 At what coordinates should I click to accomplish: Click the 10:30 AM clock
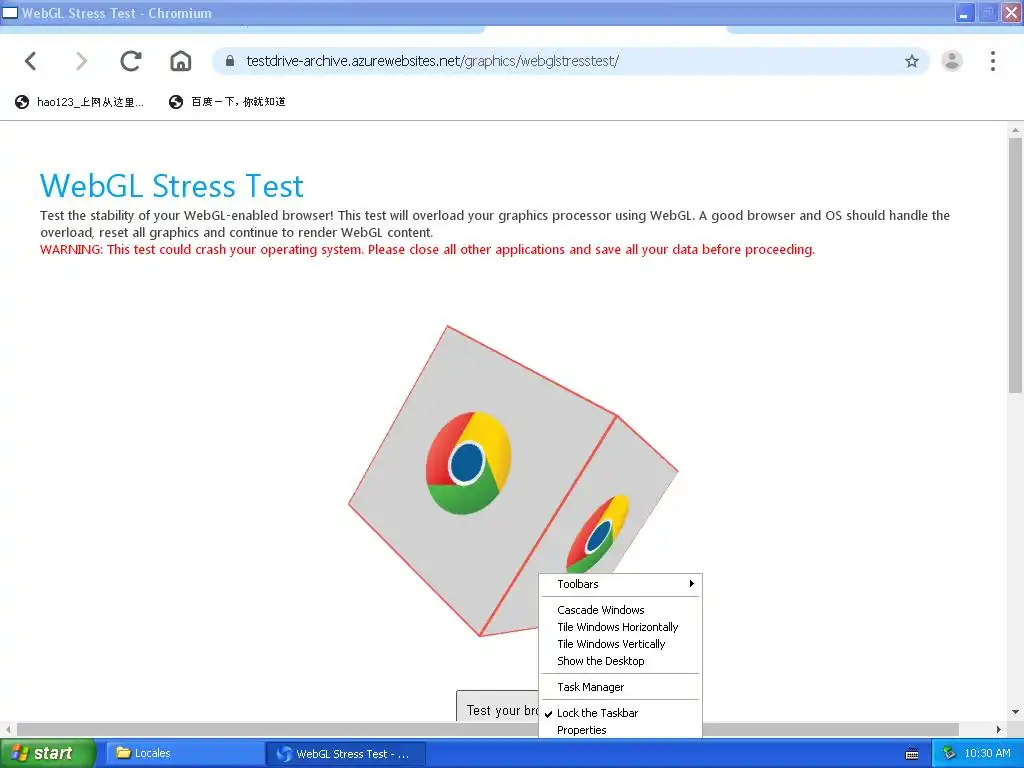(x=987, y=754)
